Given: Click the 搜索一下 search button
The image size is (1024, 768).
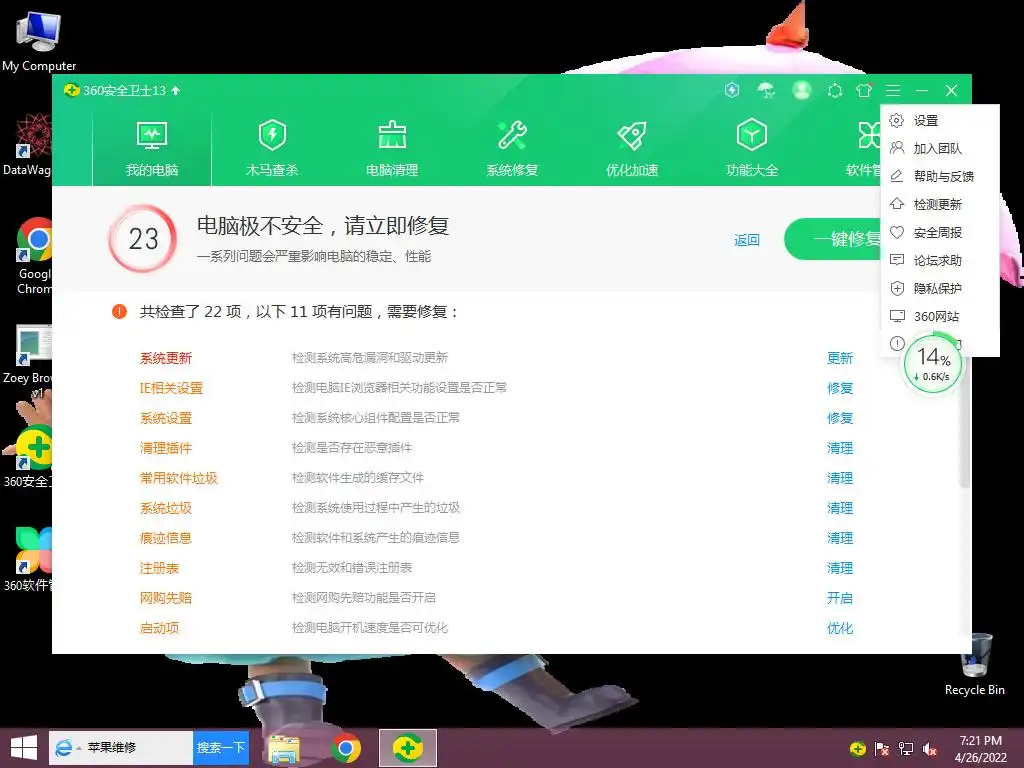Looking at the screenshot, I should [221, 748].
